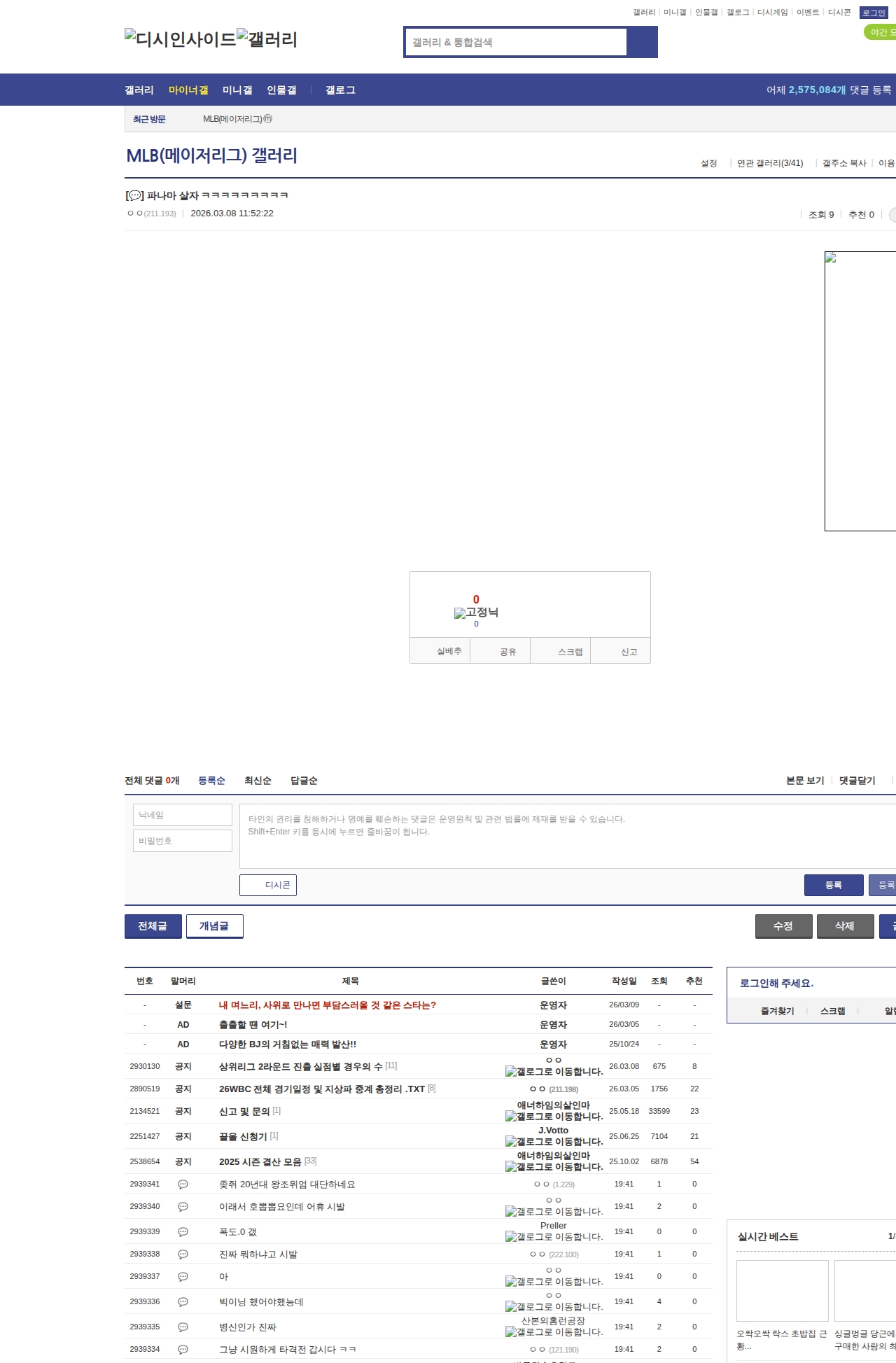Open the post 그냥 시원하게 타격전 갑시다 ㅋㅋ

point(288,1349)
